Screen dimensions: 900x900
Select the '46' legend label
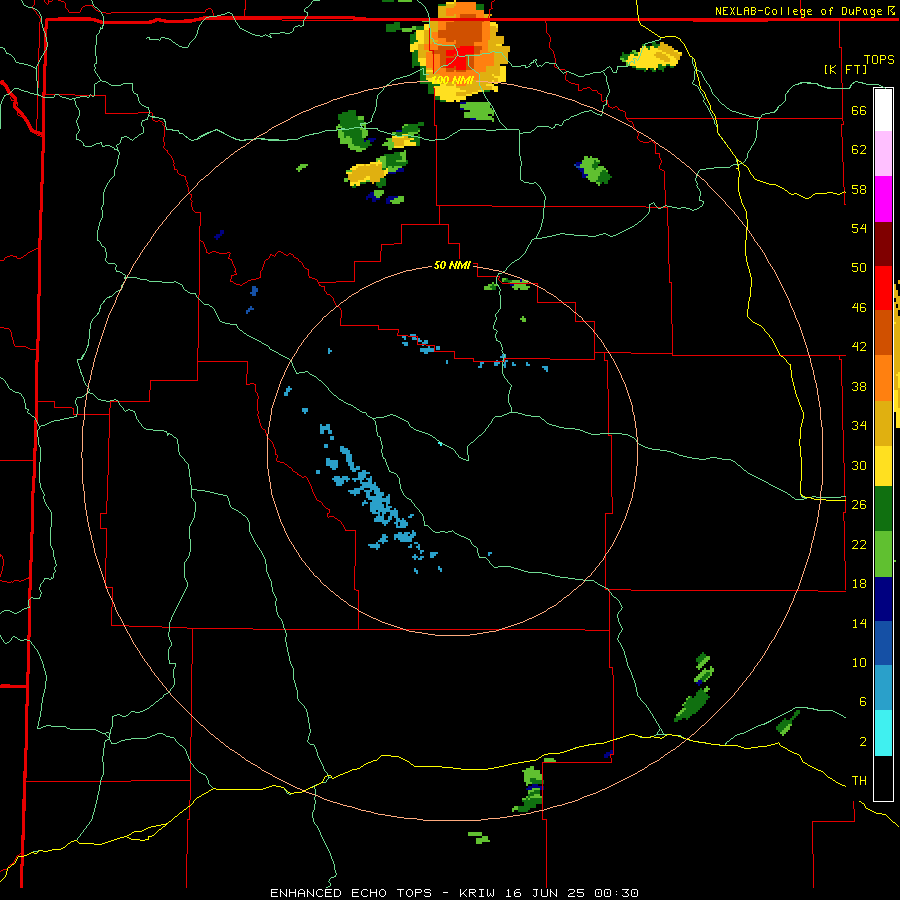[859, 308]
